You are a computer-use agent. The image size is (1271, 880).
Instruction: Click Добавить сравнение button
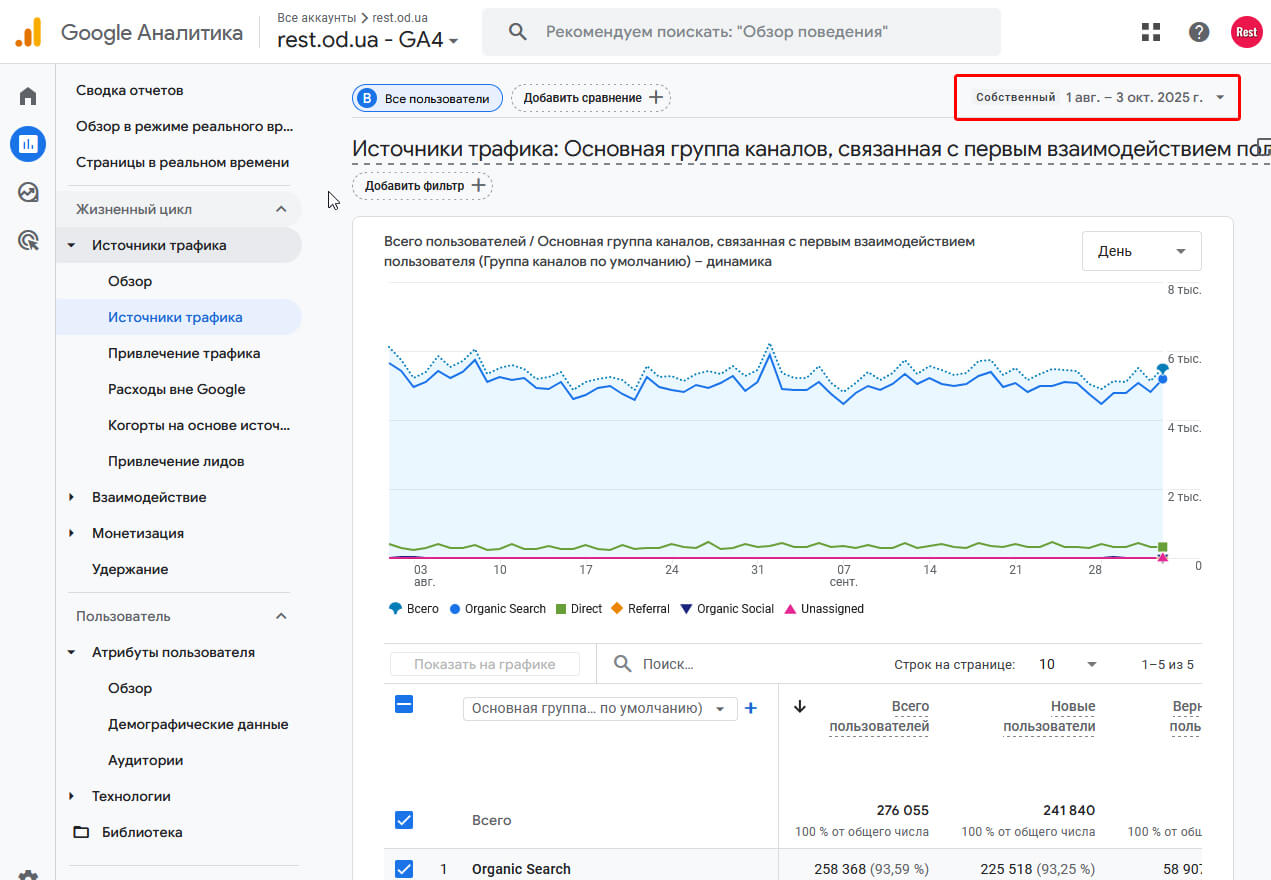(591, 98)
